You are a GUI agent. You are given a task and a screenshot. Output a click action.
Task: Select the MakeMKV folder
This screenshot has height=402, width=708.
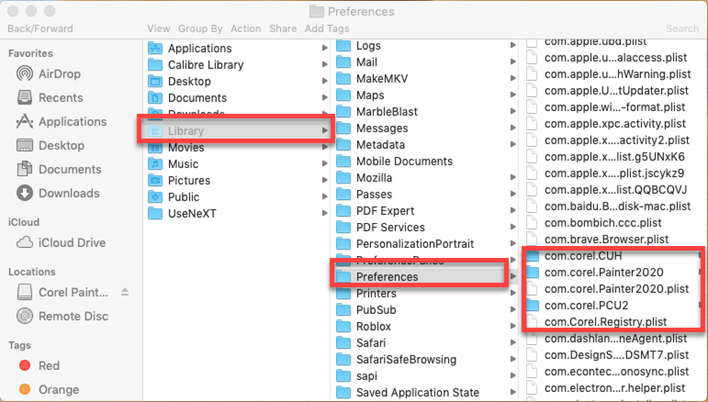pyautogui.click(x=372, y=79)
